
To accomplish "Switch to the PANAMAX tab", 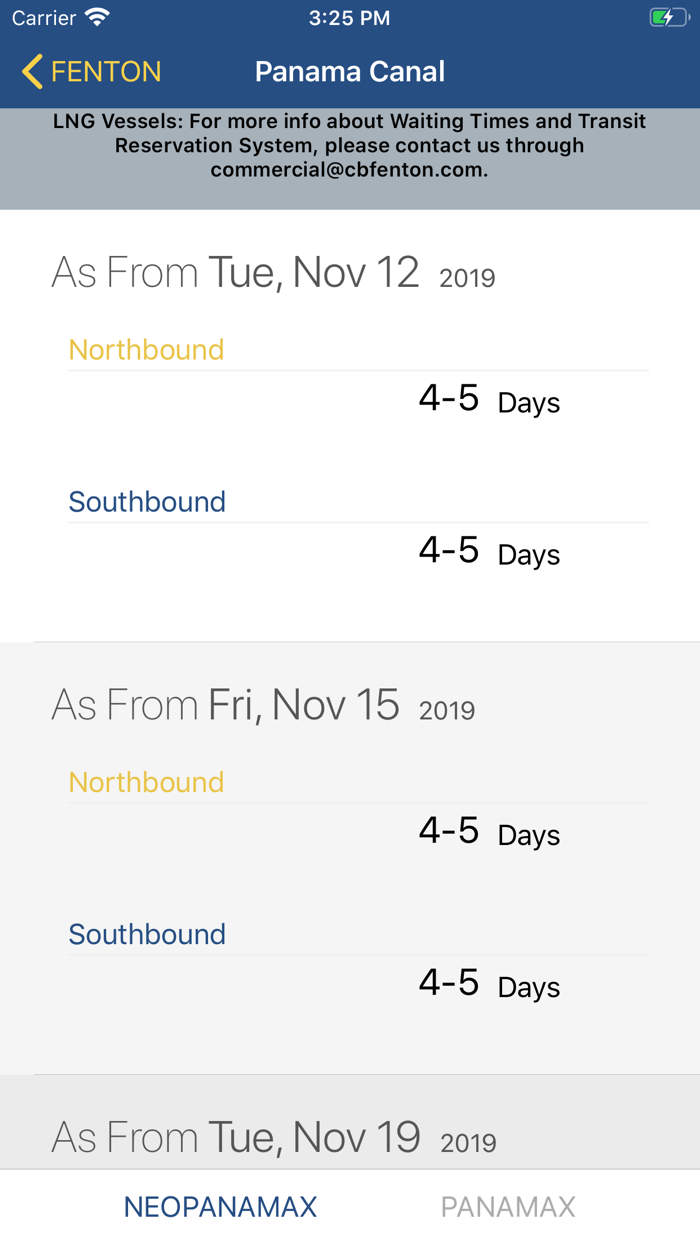I will (x=508, y=1207).
